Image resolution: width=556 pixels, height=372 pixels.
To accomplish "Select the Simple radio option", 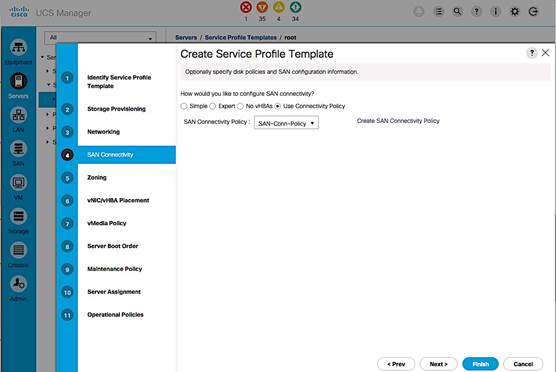I will [184, 106].
